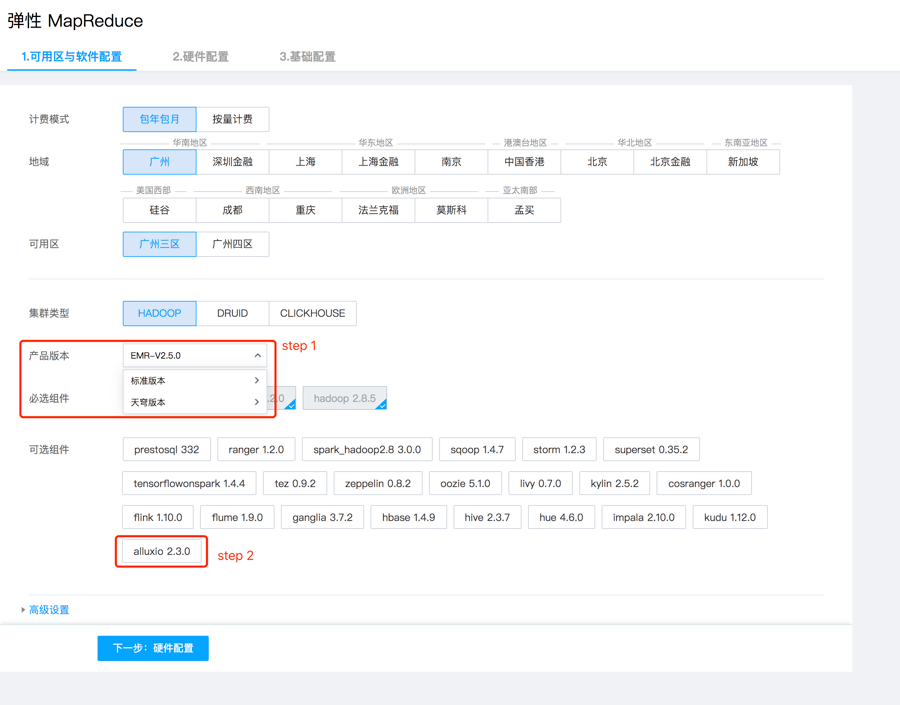Select CLICKHOUSE cluster type

312,313
